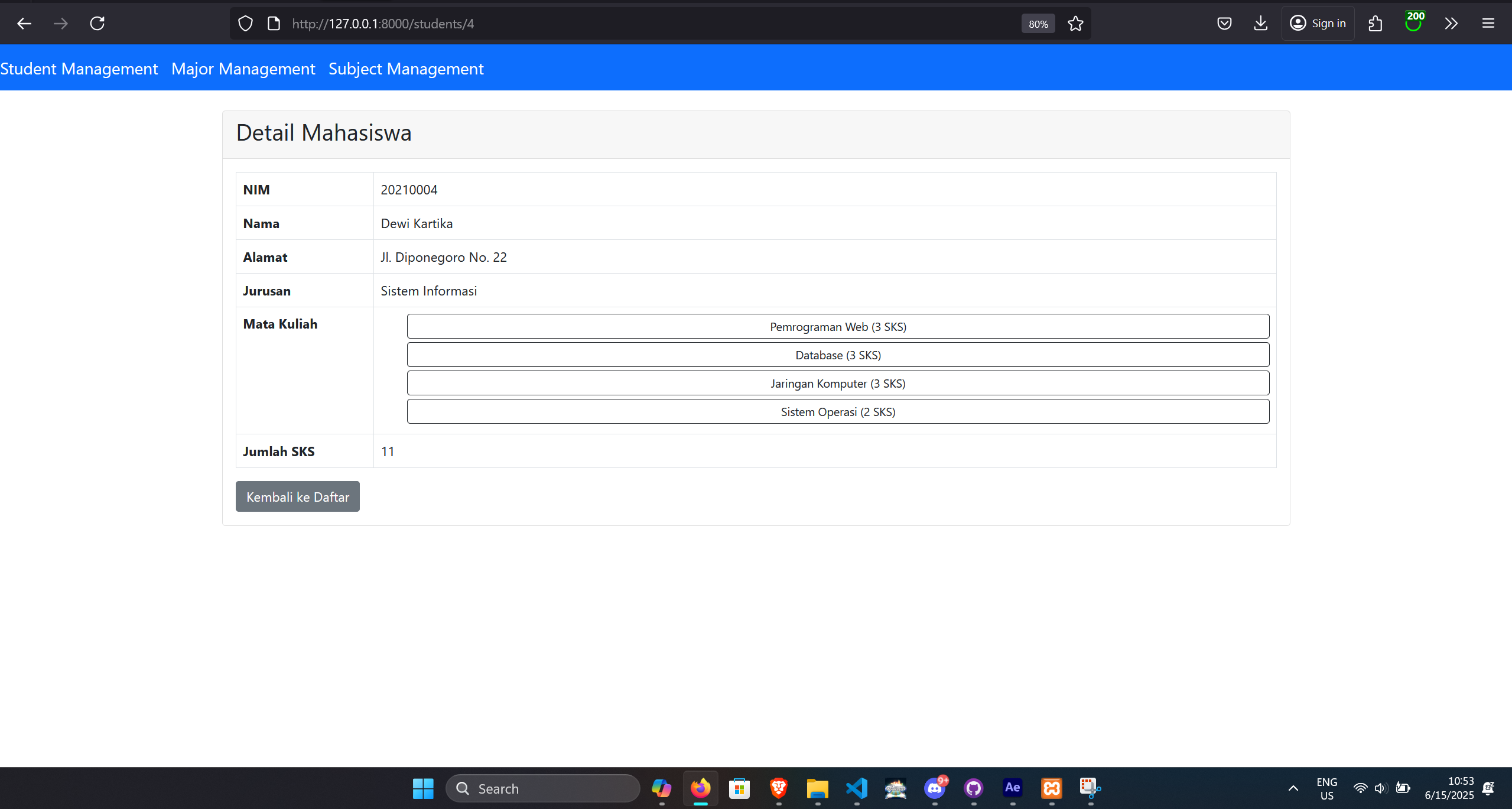Viewport: 1512px width, 809px height.
Task: Reload the current page
Action: pyautogui.click(x=97, y=24)
